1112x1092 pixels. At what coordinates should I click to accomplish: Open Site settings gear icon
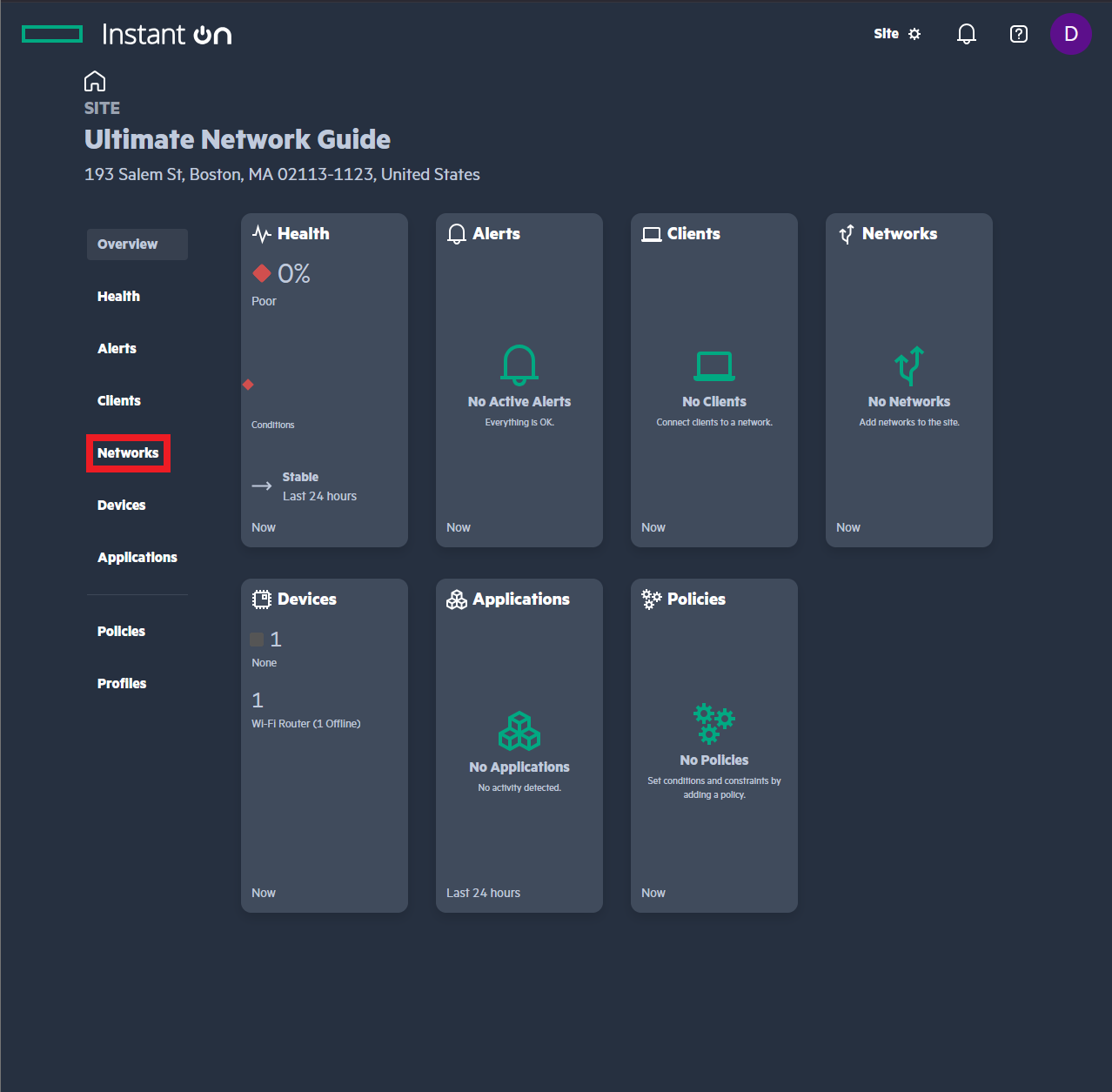pyautogui.click(x=914, y=34)
